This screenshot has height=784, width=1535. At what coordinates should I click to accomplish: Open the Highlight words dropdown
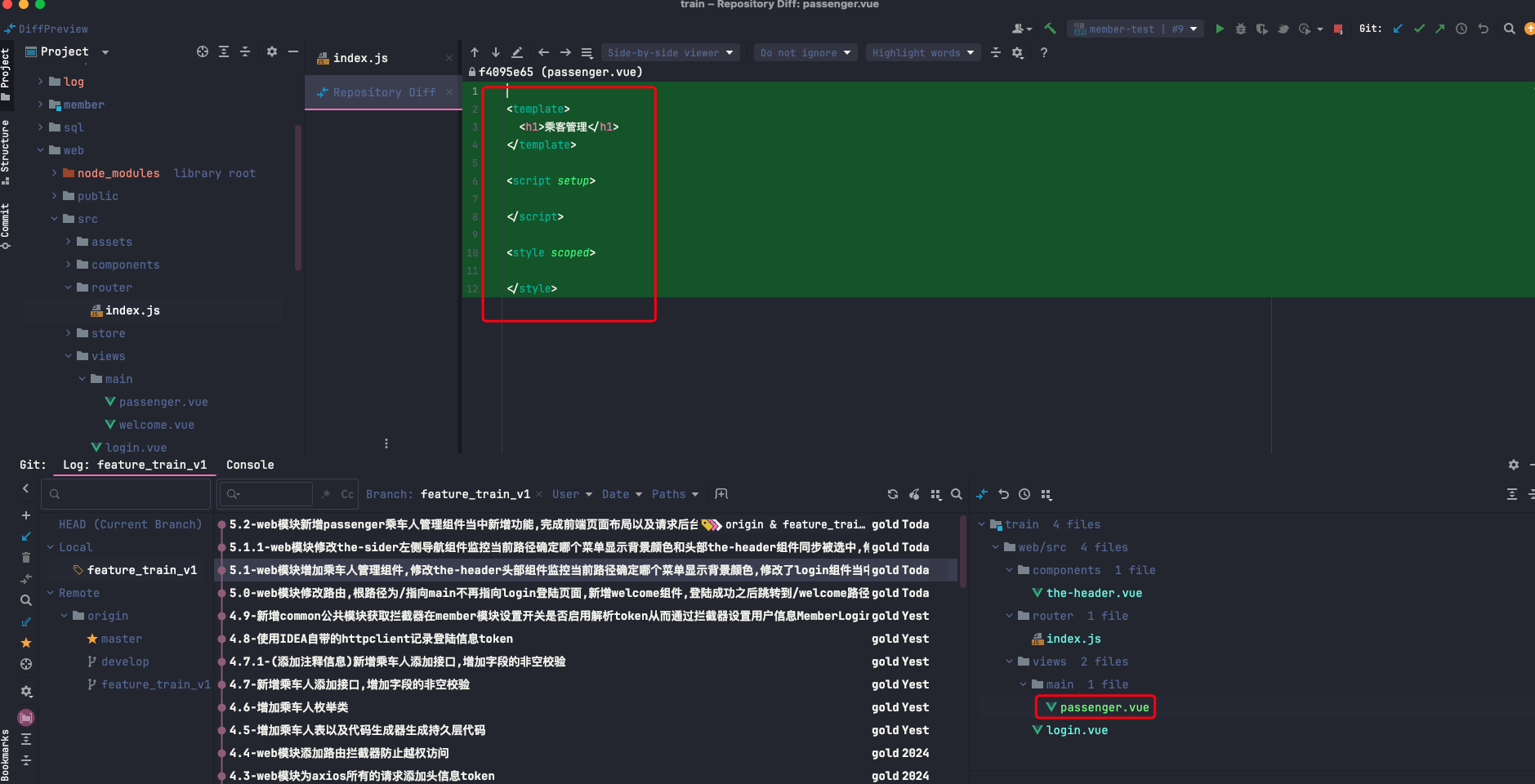tap(923, 52)
